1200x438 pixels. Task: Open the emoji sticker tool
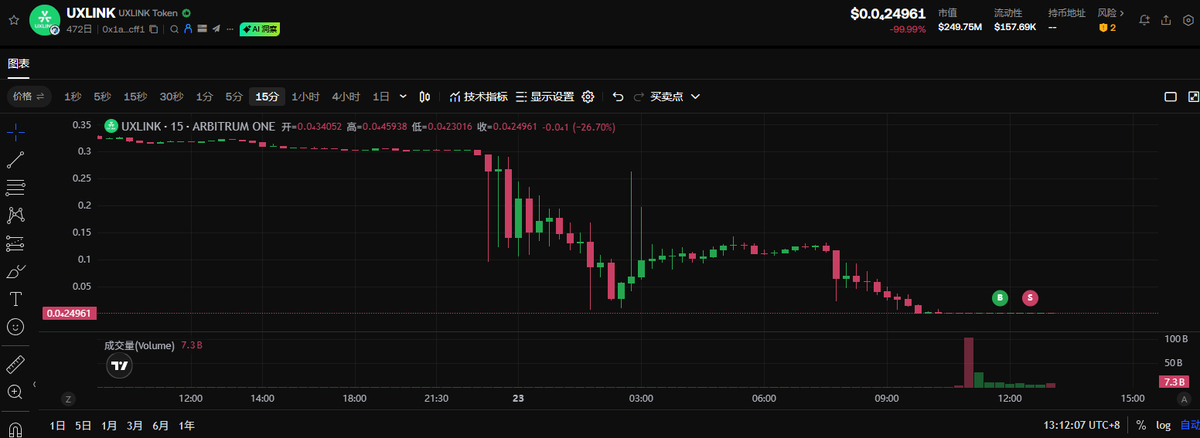click(15, 326)
